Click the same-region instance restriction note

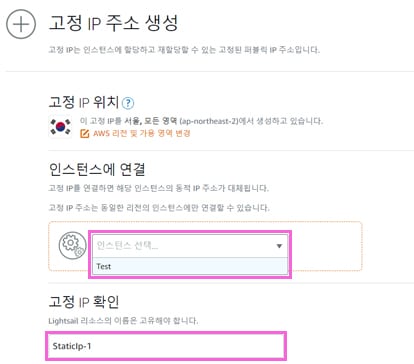(x=159, y=208)
